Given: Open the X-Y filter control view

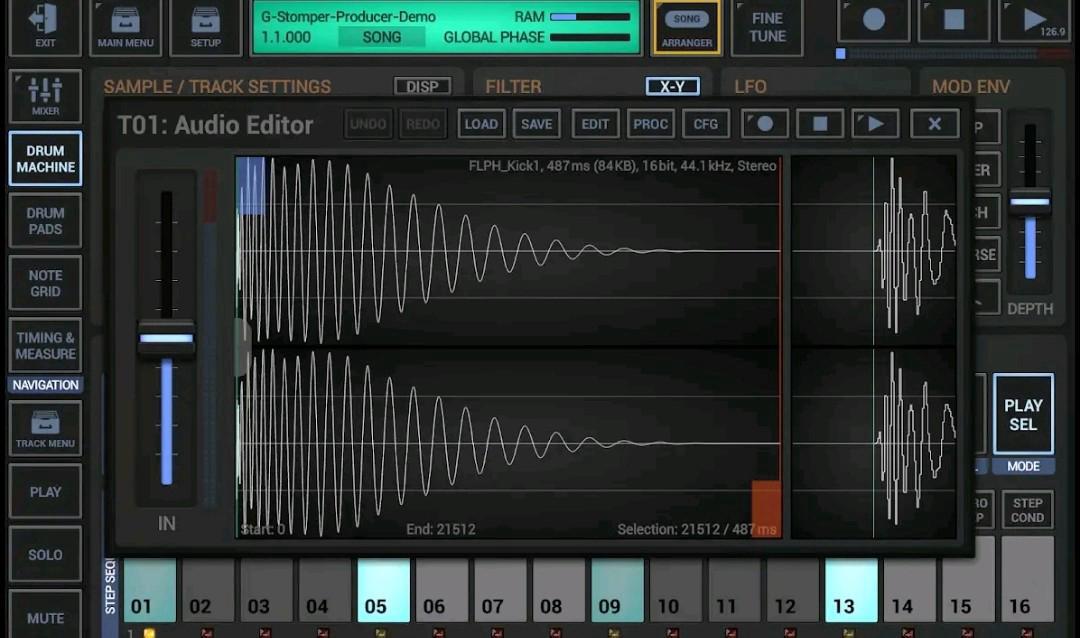Looking at the screenshot, I should point(671,86).
